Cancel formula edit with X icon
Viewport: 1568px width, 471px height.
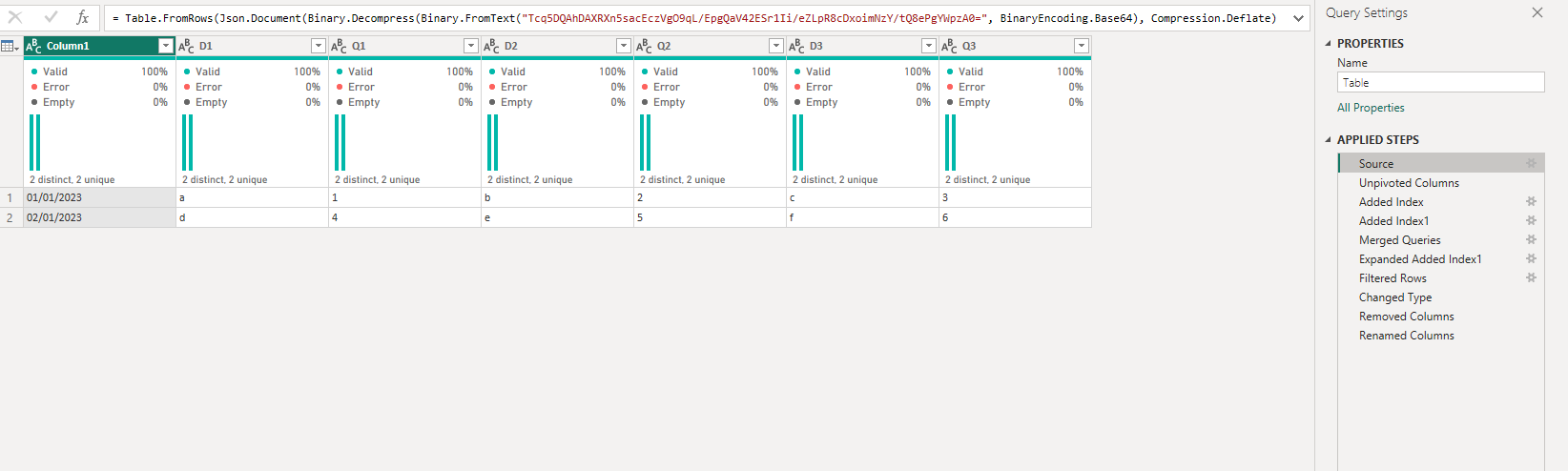click(x=15, y=17)
